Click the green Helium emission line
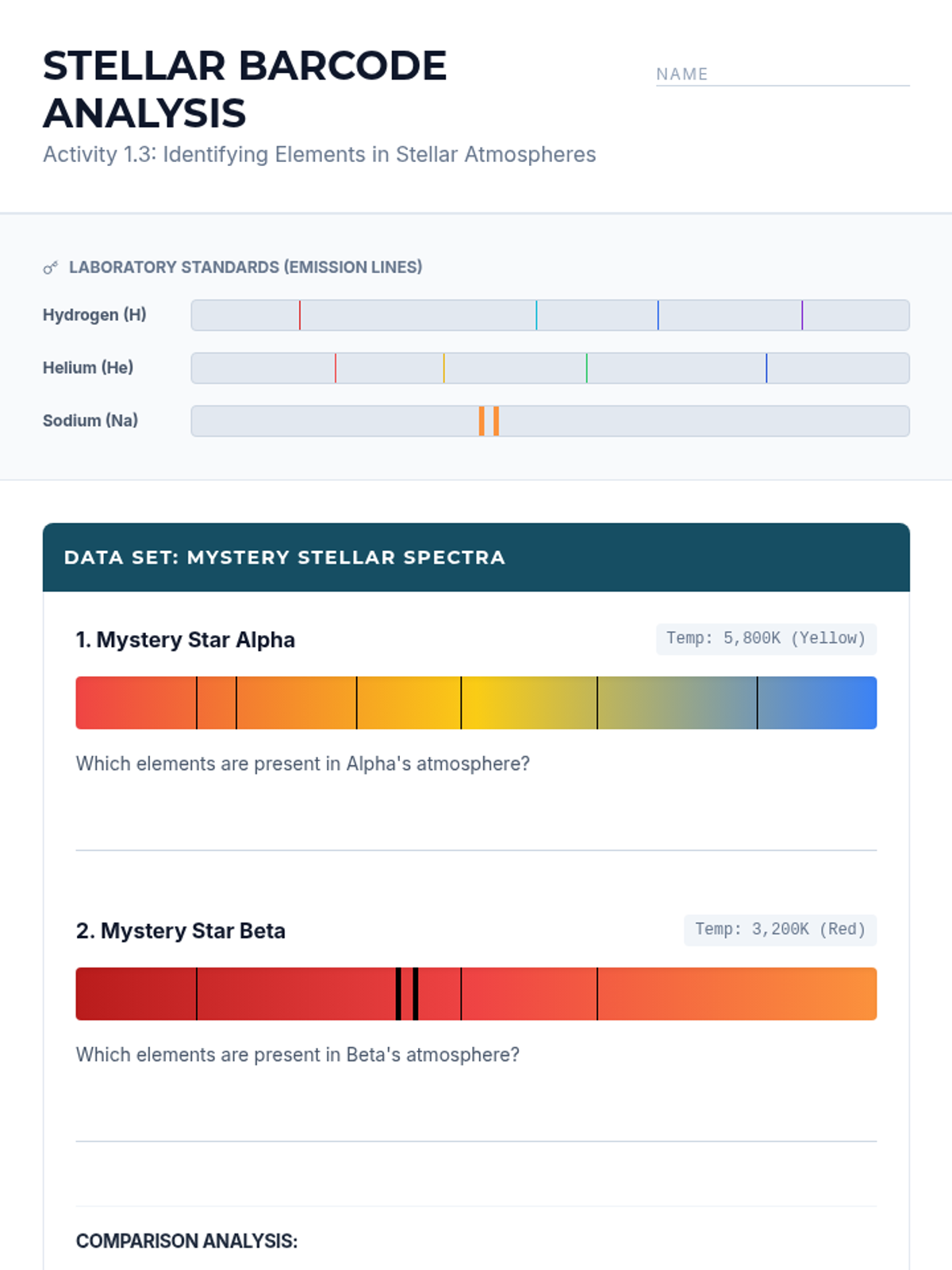The width and height of the screenshot is (952, 1270). (586, 368)
